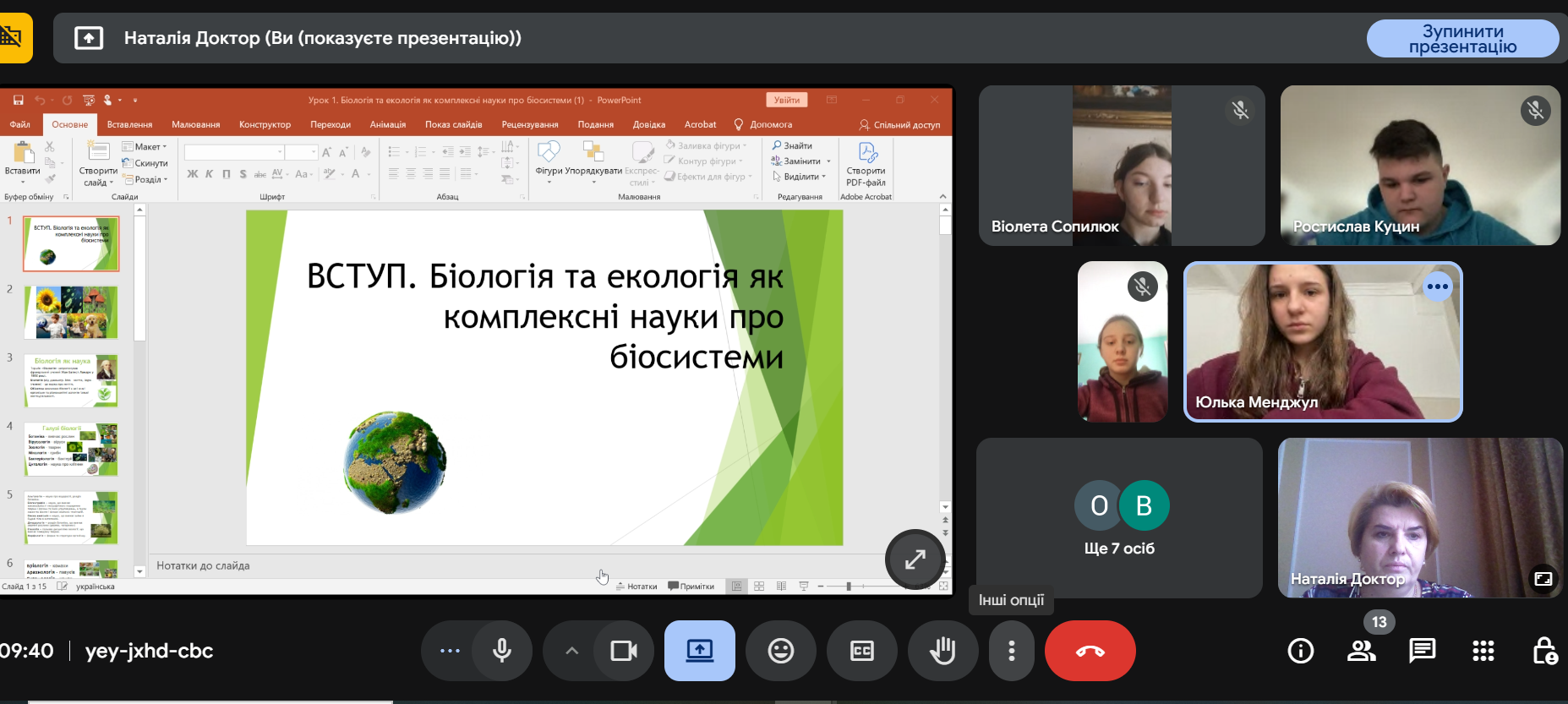Mute the microphone in the call bar
This screenshot has height=704, width=1568.
(x=502, y=651)
